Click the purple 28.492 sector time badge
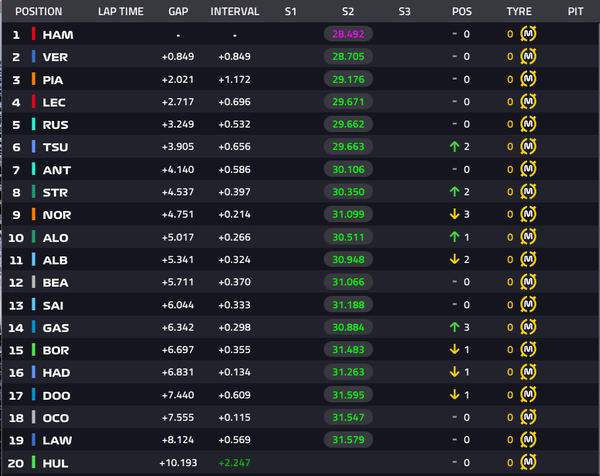The width and height of the screenshot is (600, 476). click(348, 34)
